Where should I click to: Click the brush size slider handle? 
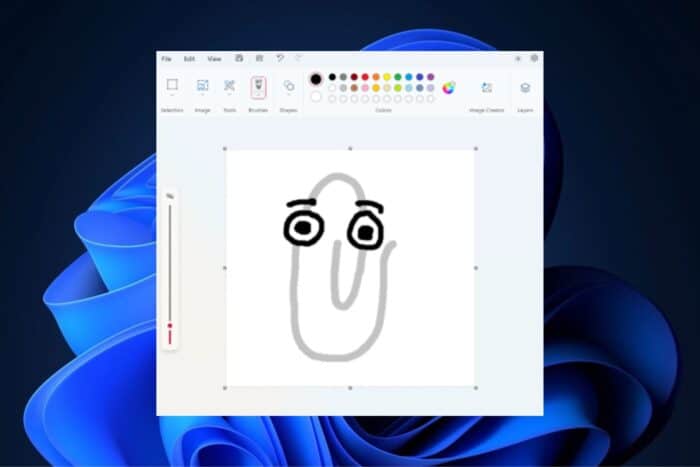coord(170,325)
